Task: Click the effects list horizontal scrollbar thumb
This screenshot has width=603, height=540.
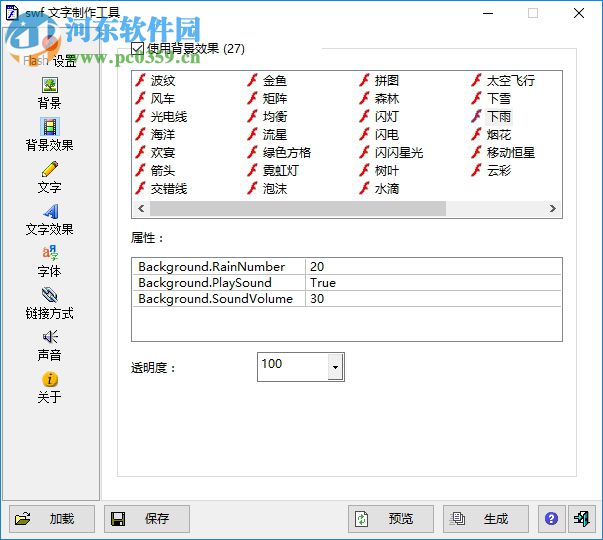Action: (x=298, y=208)
